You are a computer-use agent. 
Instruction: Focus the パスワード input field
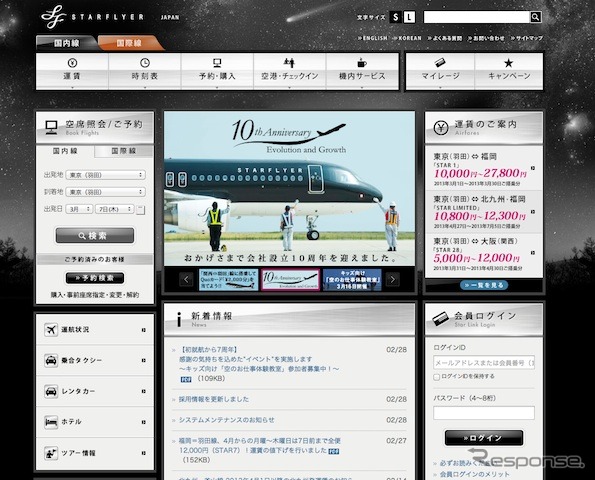[x=484, y=413]
